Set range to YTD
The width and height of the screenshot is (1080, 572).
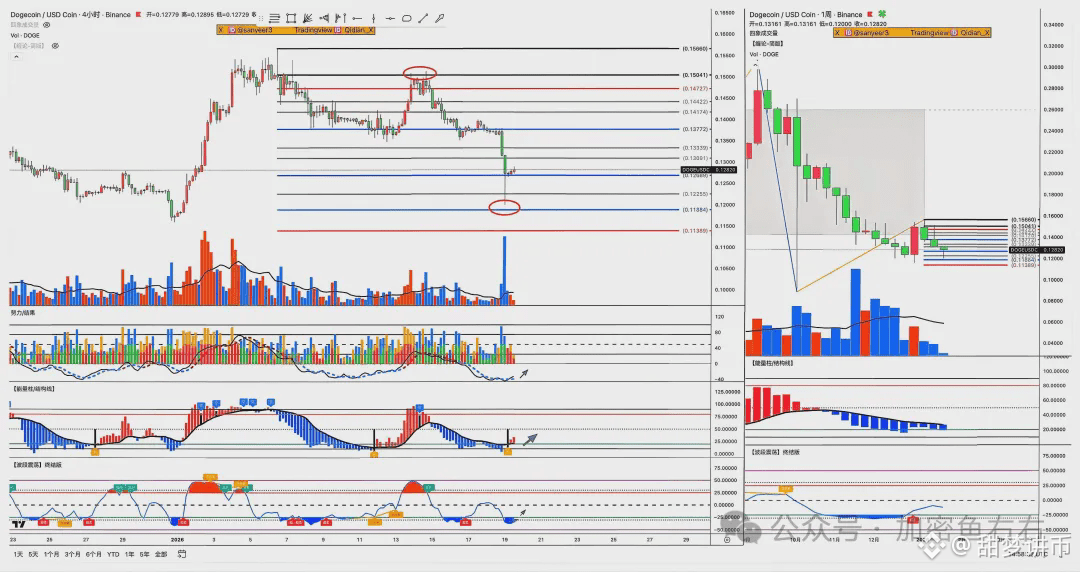[x=113, y=554]
